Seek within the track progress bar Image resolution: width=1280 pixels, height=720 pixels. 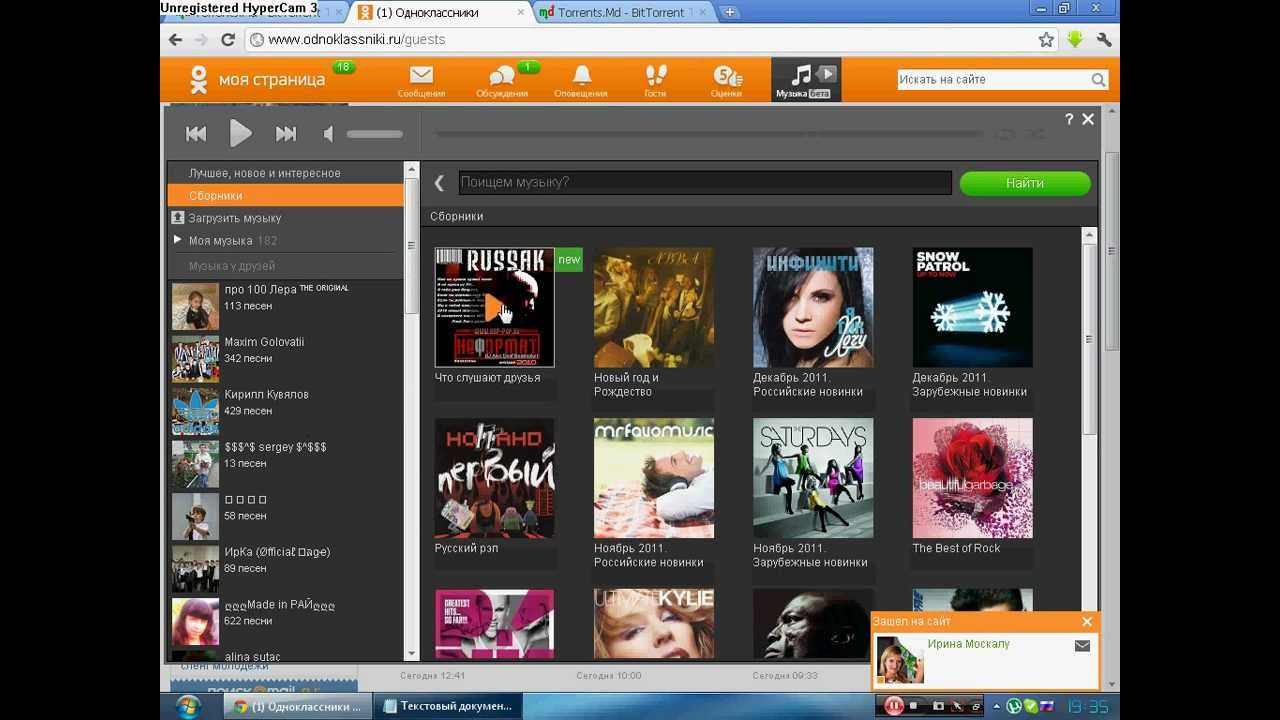[x=710, y=133]
